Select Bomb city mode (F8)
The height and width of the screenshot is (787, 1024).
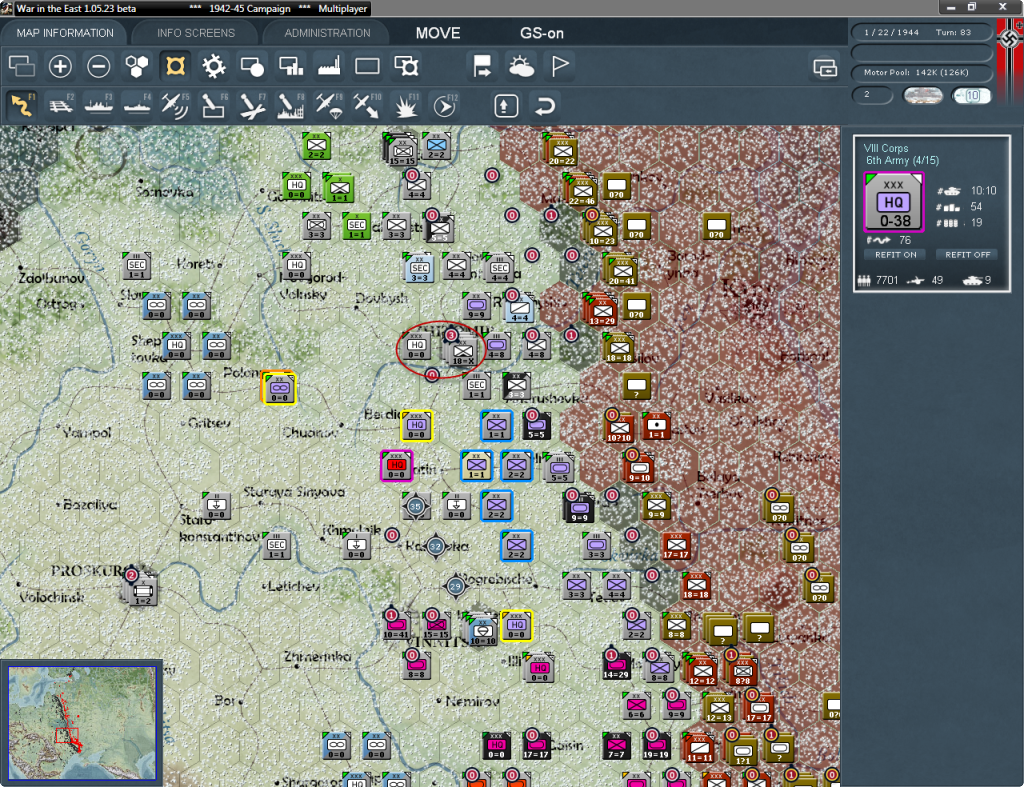point(291,106)
